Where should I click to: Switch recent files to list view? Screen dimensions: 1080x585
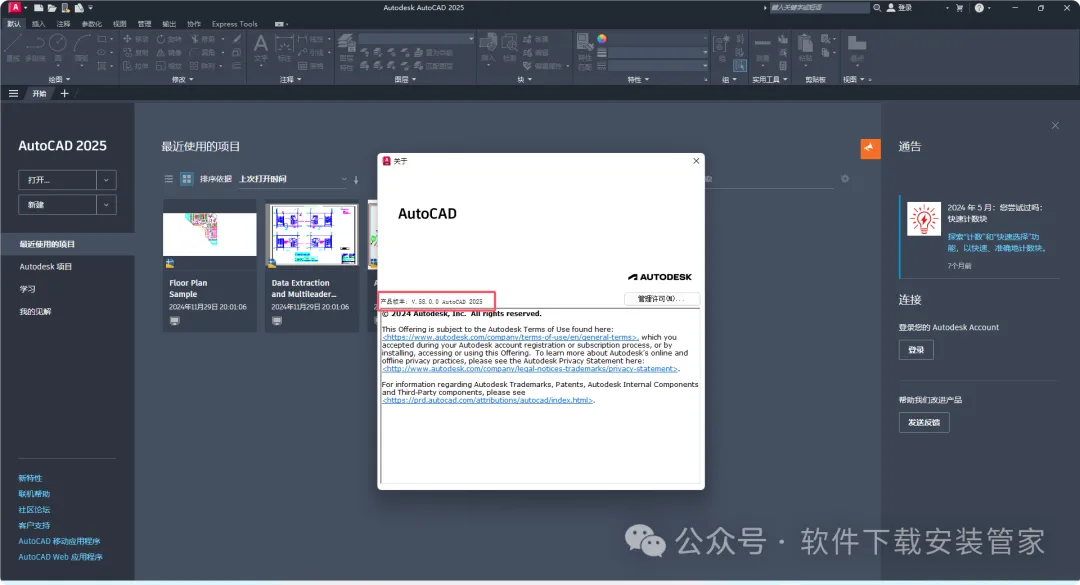tap(169, 179)
